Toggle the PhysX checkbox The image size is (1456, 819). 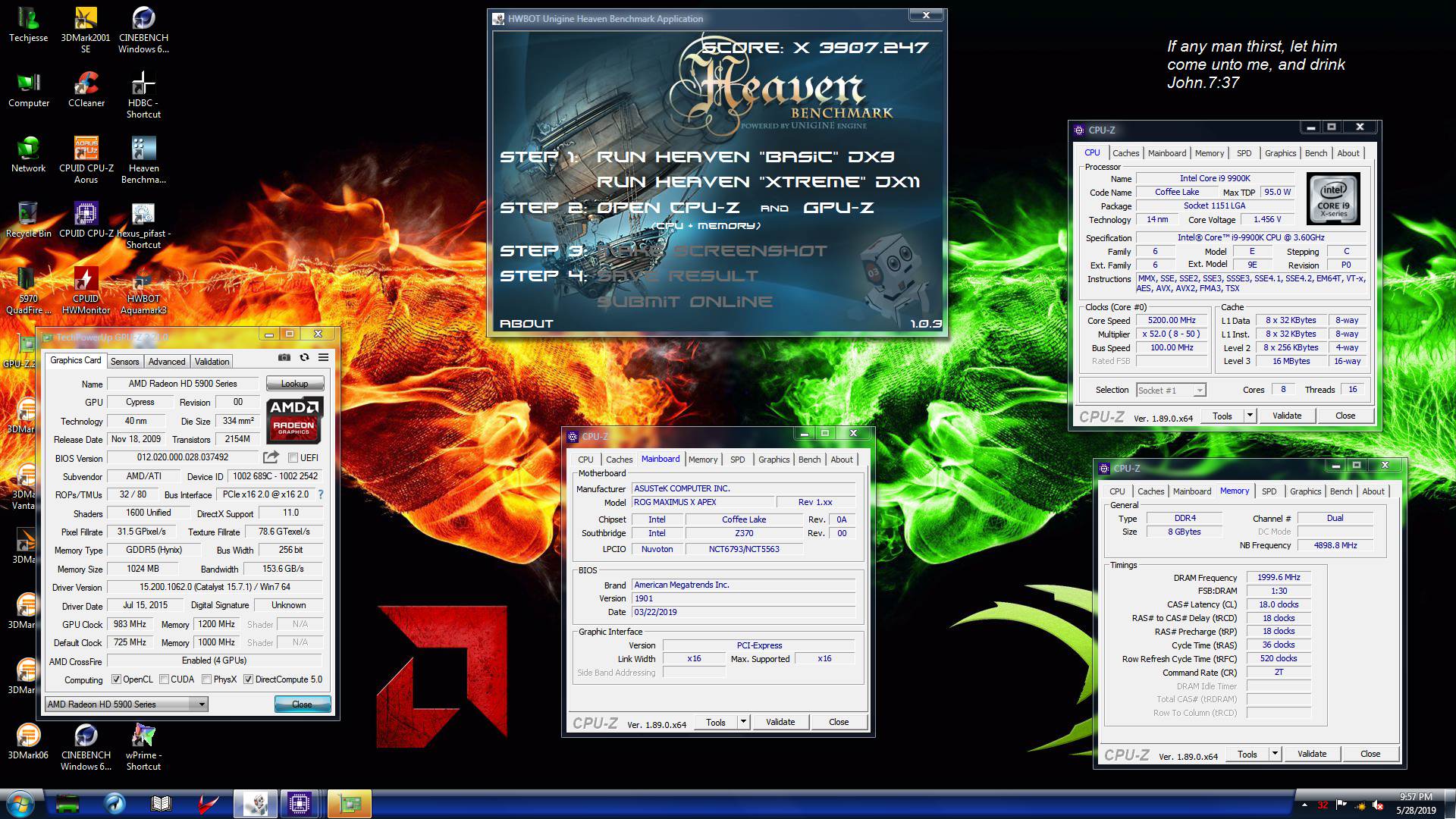206,679
